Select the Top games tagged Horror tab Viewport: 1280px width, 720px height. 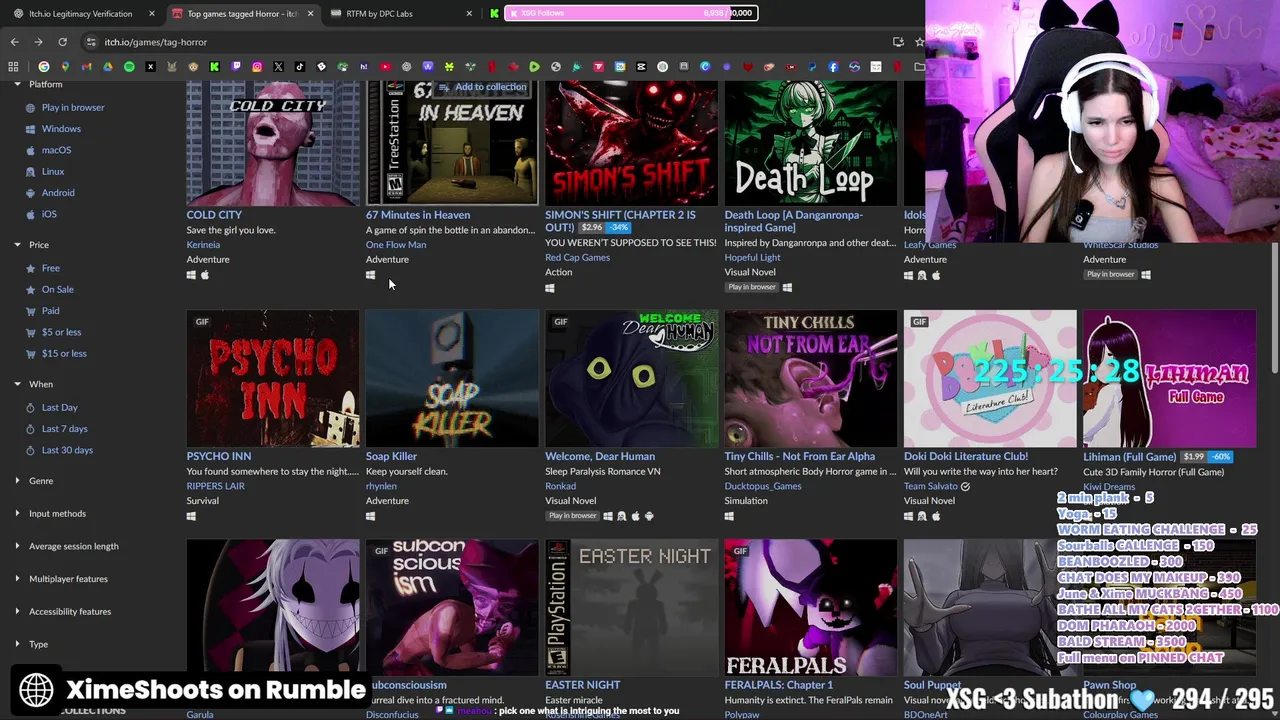[x=240, y=13]
